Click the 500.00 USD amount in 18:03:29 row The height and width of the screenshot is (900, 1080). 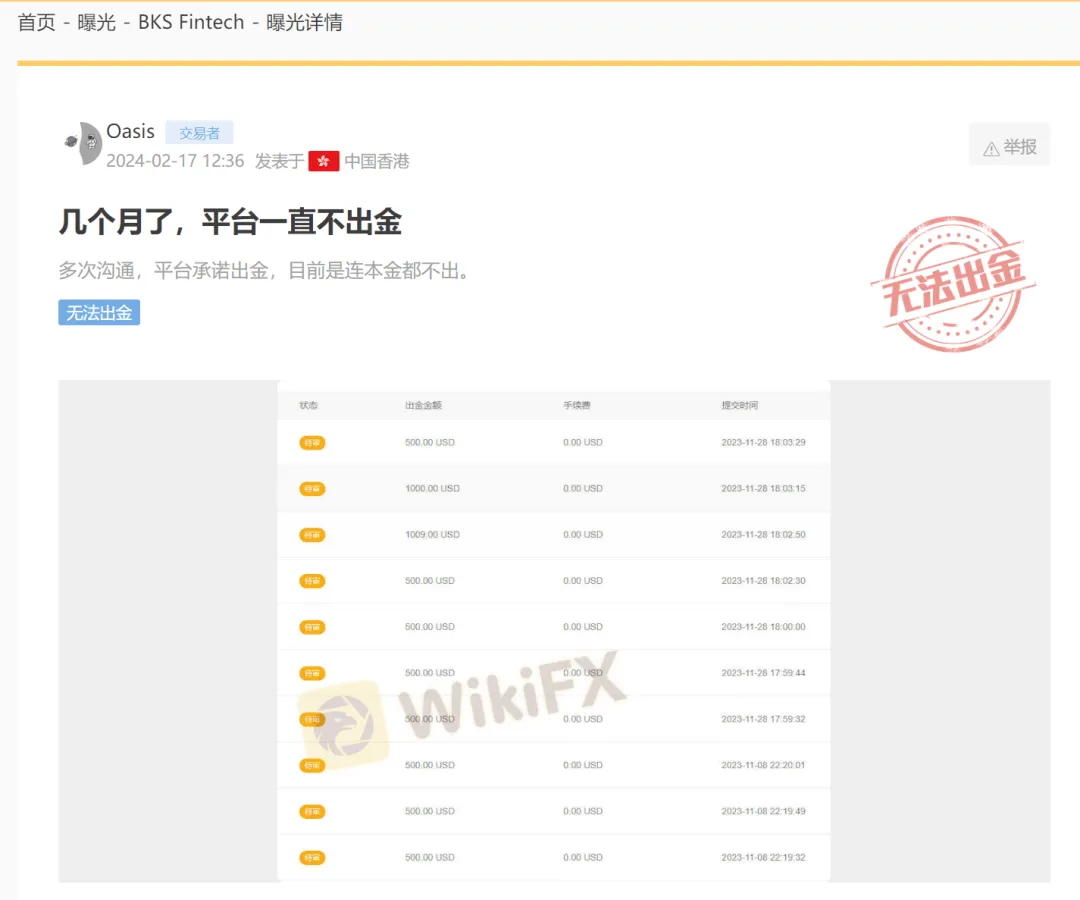point(430,442)
